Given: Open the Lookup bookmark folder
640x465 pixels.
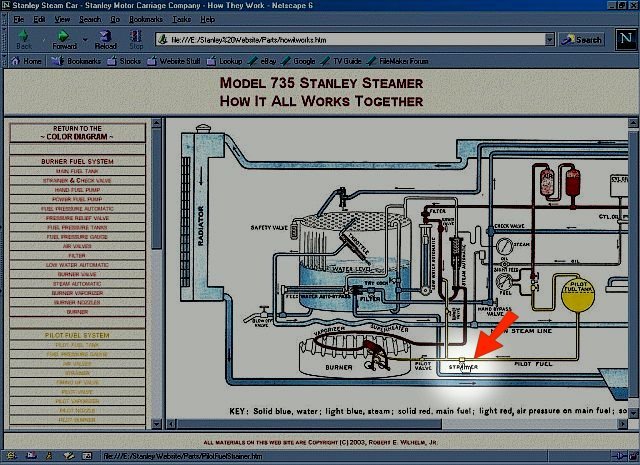Looking at the screenshot, I should pos(224,61).
